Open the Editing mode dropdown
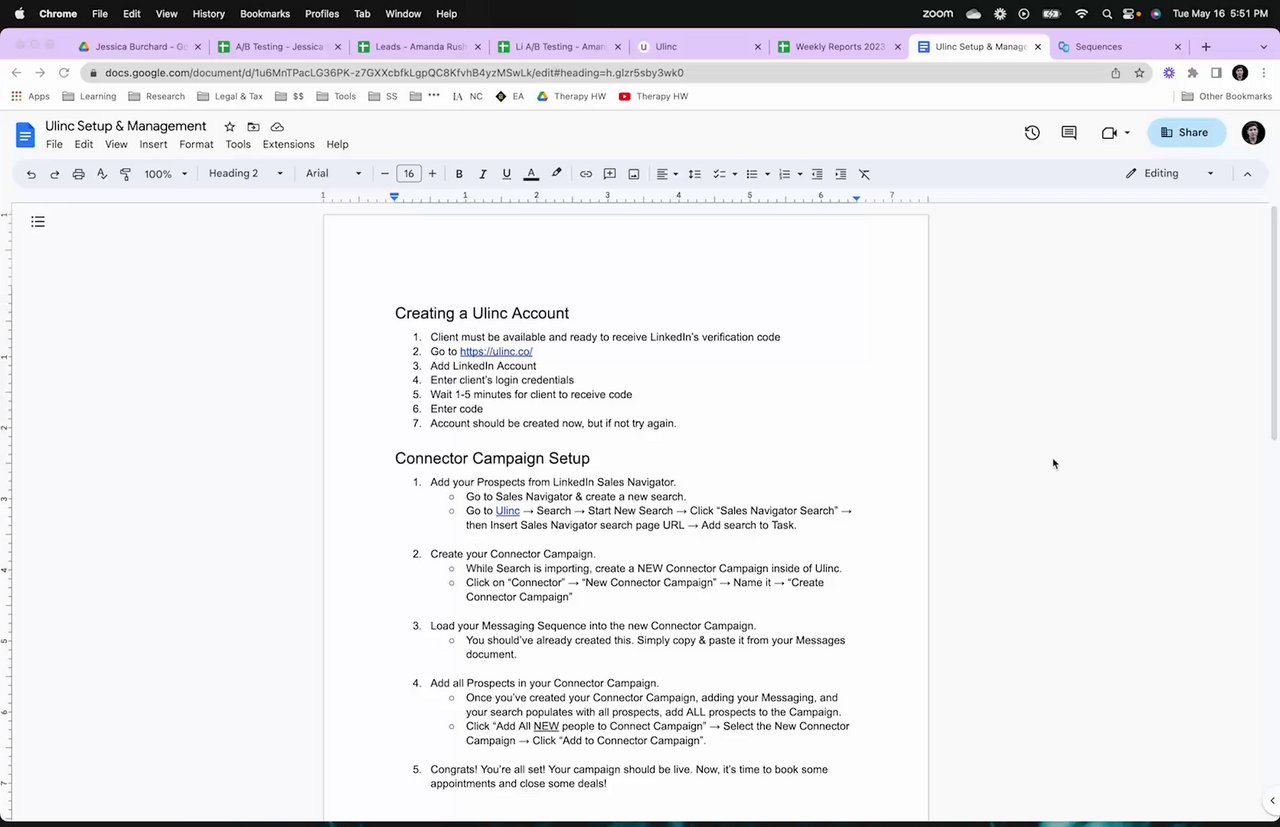Screen dimensions: 1280x827 [1170, 173]
